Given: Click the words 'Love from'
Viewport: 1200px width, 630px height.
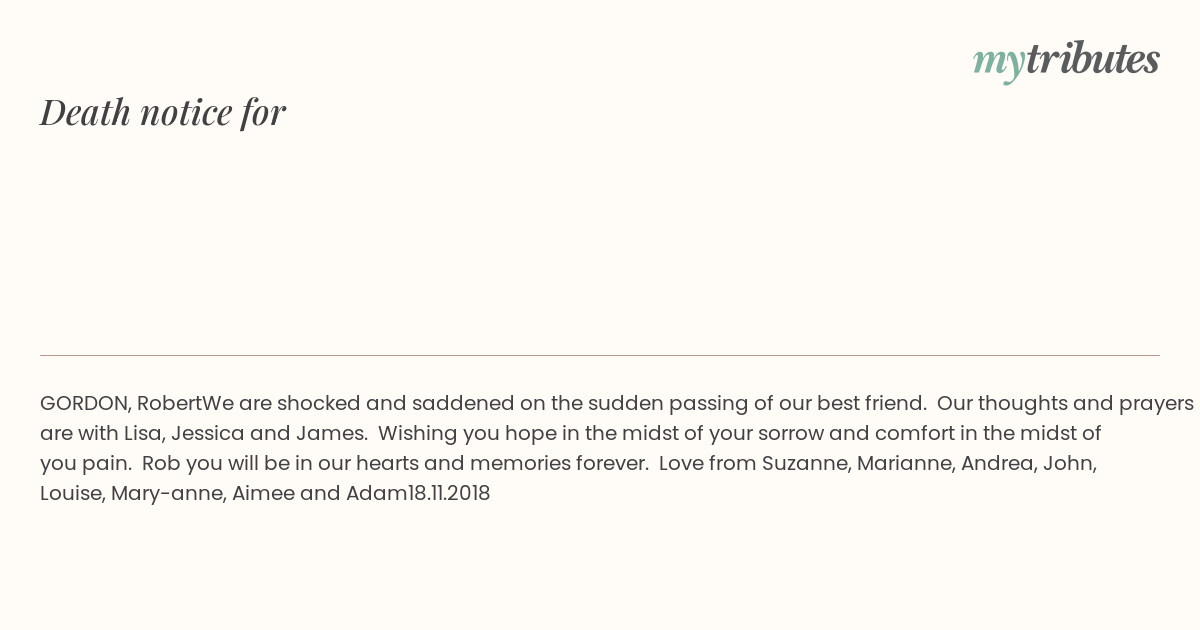Looking at the screenshot, I should click(x=705, y=464).
